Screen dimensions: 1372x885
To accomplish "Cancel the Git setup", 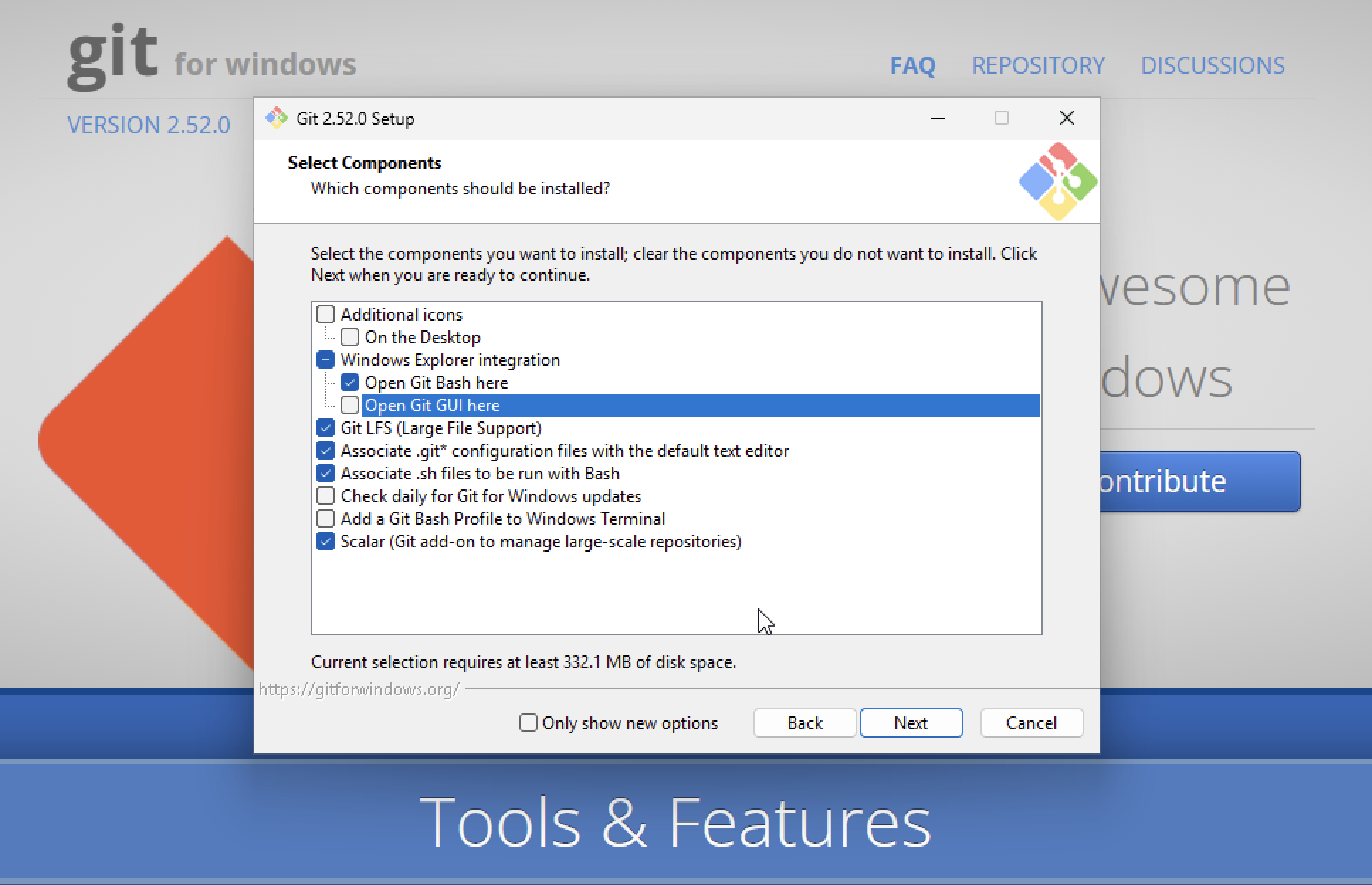I will pos(1031,723).
